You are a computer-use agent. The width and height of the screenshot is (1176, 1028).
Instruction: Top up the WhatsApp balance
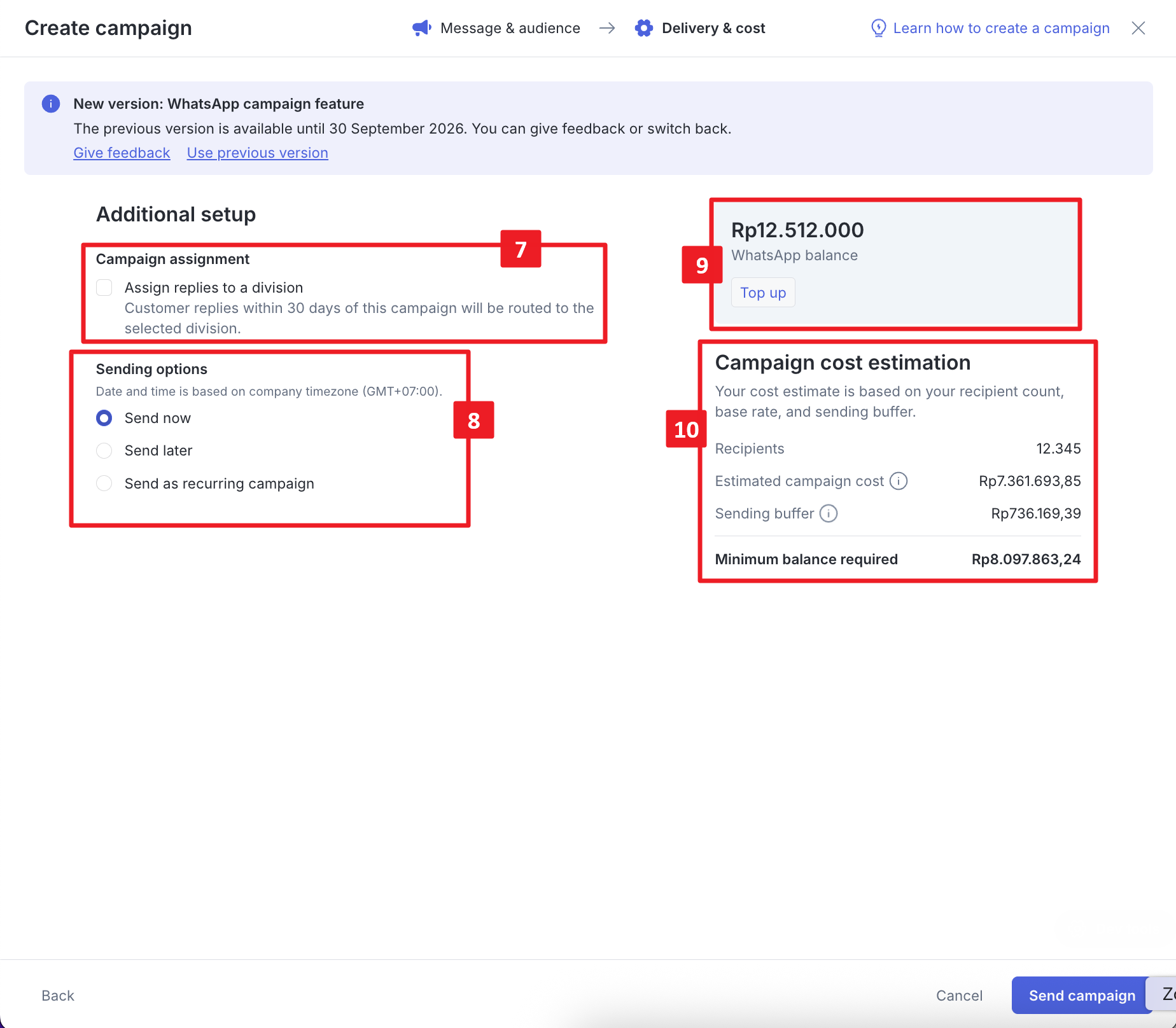(x=763, y=293)
